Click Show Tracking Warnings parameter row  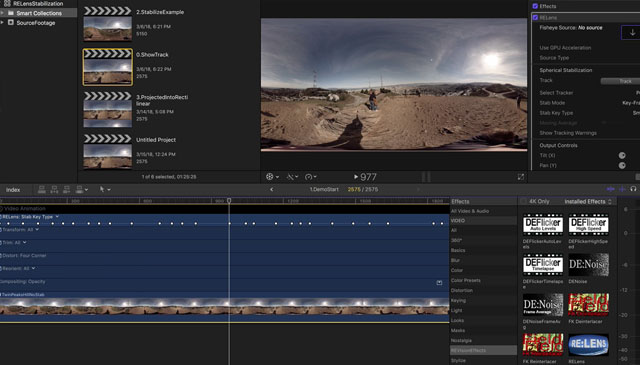(568, 133)
